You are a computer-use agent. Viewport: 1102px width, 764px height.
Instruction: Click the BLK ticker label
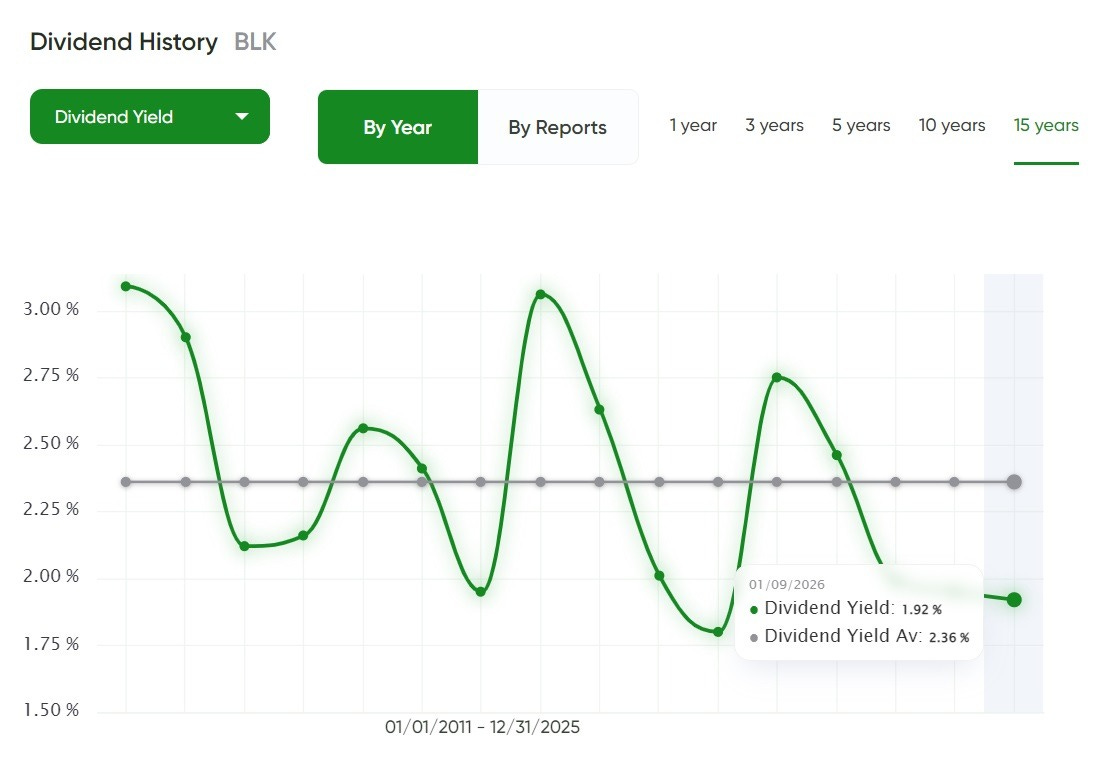click(255, 42)
